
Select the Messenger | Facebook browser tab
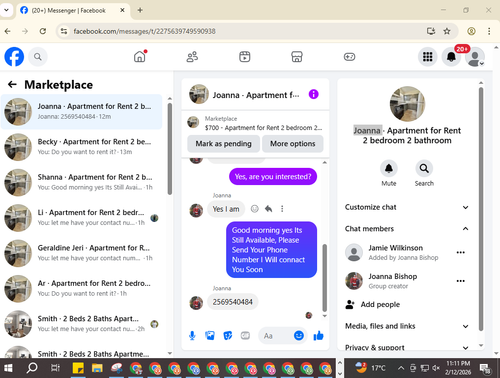tap(72, 10)
